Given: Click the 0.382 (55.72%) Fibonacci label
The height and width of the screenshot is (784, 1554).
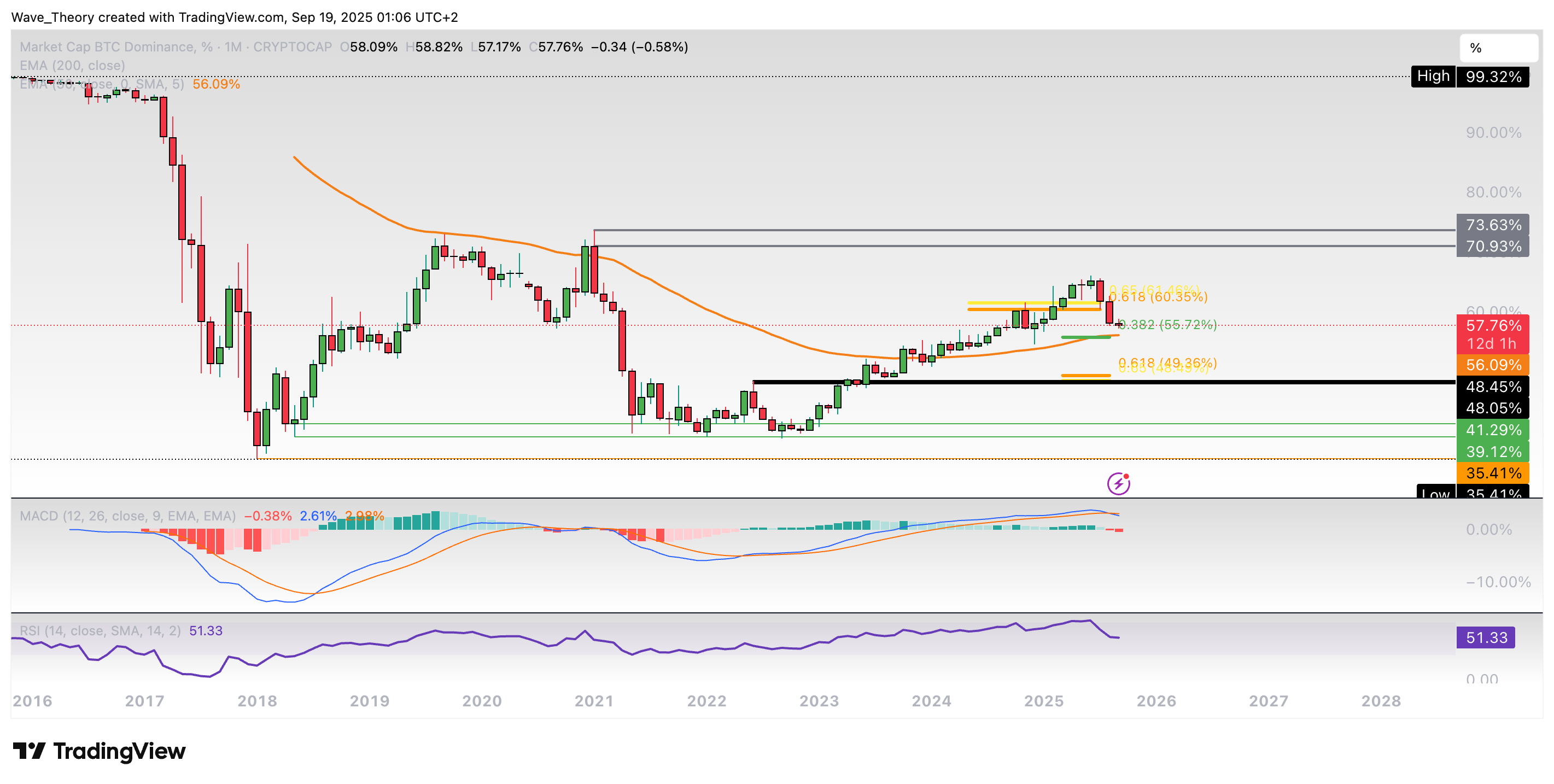Looking at the screenshot, I should (x=1169, y=325).
